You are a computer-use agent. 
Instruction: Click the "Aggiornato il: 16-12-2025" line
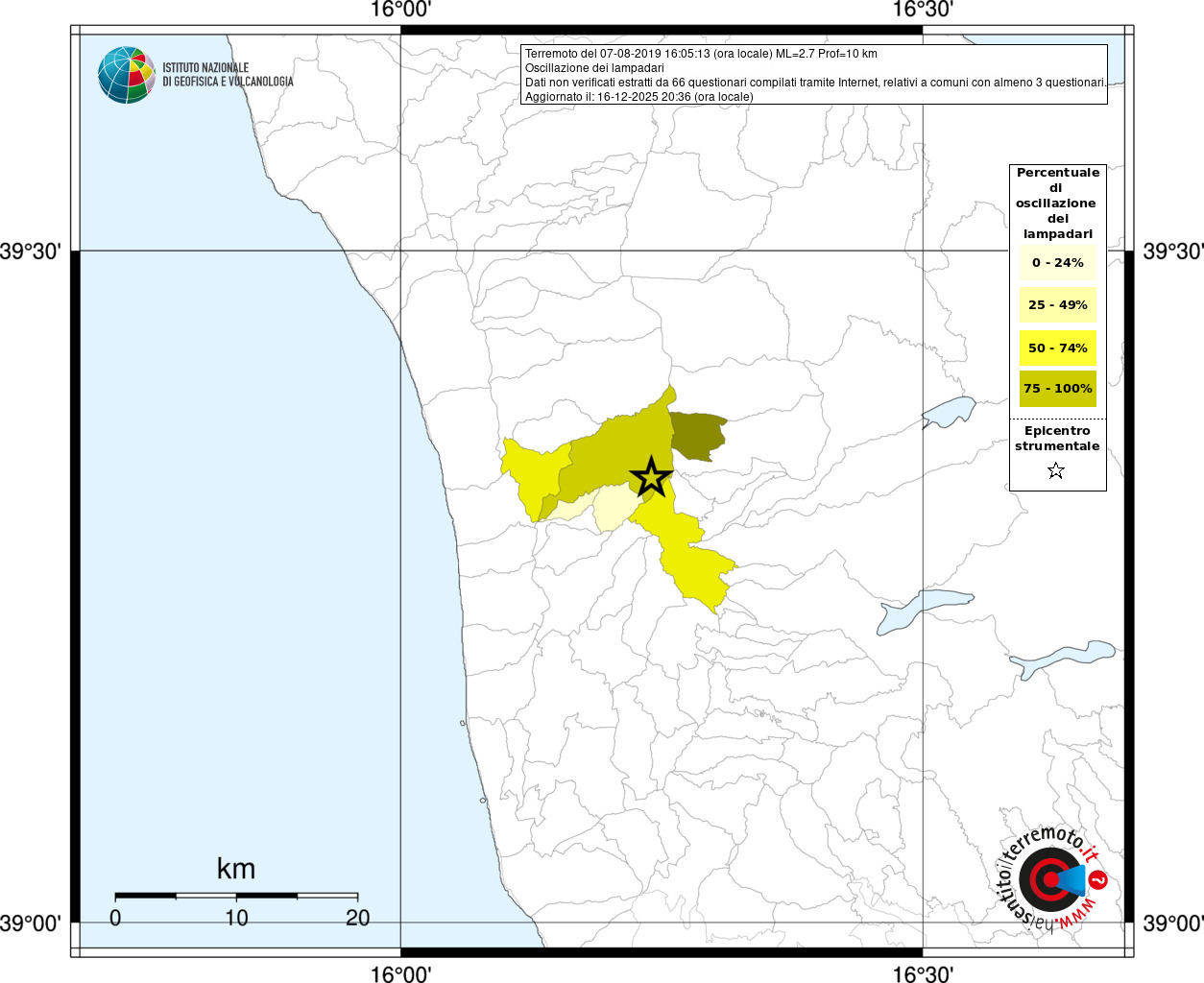pyautogui.click(x=639, y=97)
